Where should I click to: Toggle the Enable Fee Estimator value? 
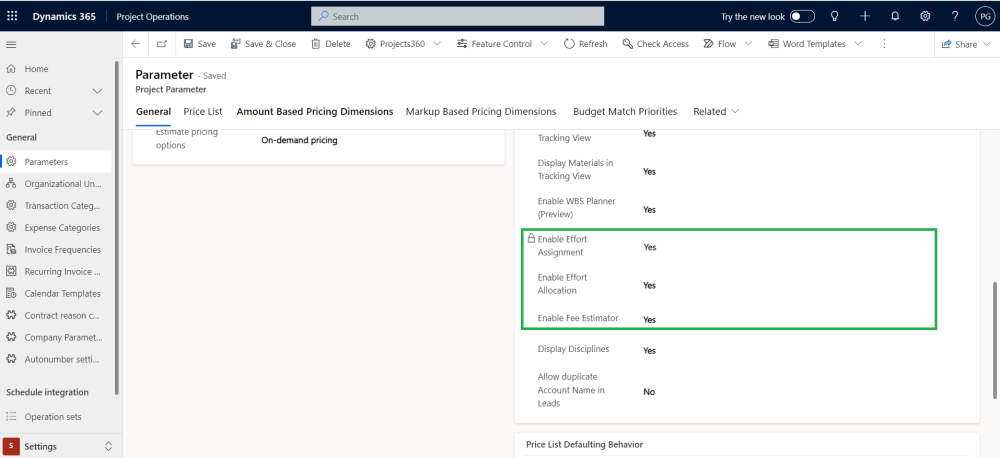point(649,320)
